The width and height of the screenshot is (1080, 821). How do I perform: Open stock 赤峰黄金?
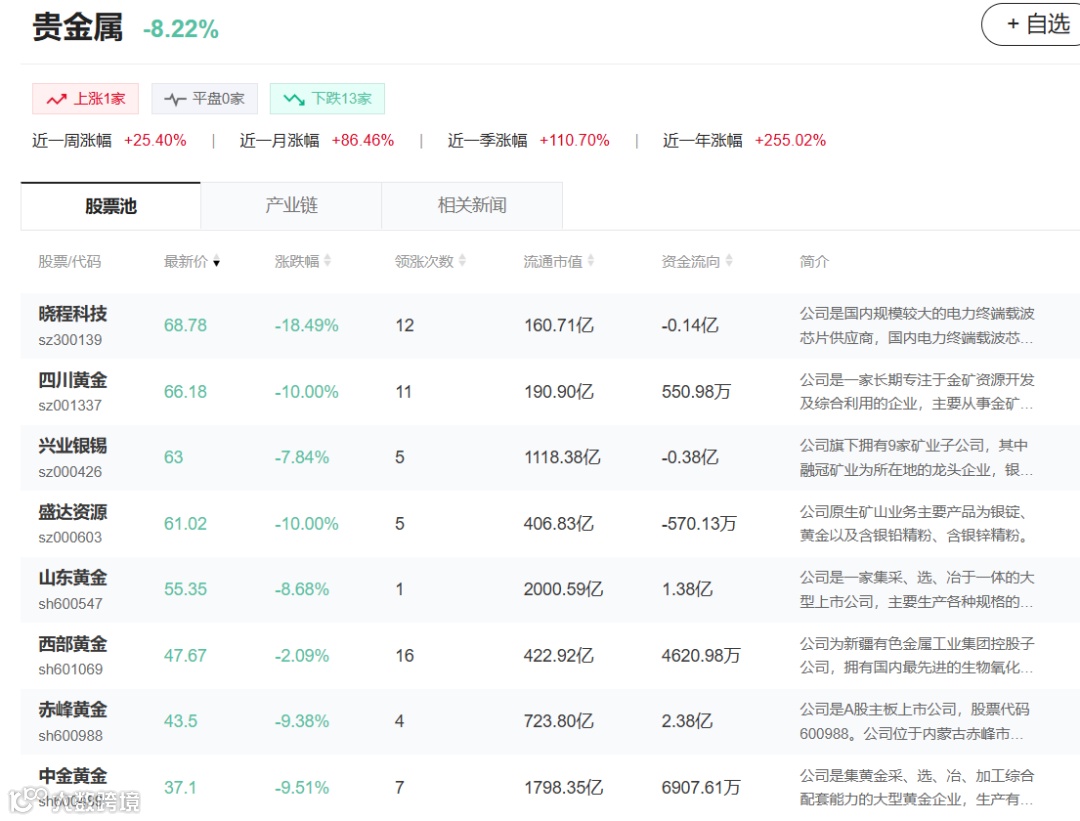pyautogui.click(x=73, y=709)
